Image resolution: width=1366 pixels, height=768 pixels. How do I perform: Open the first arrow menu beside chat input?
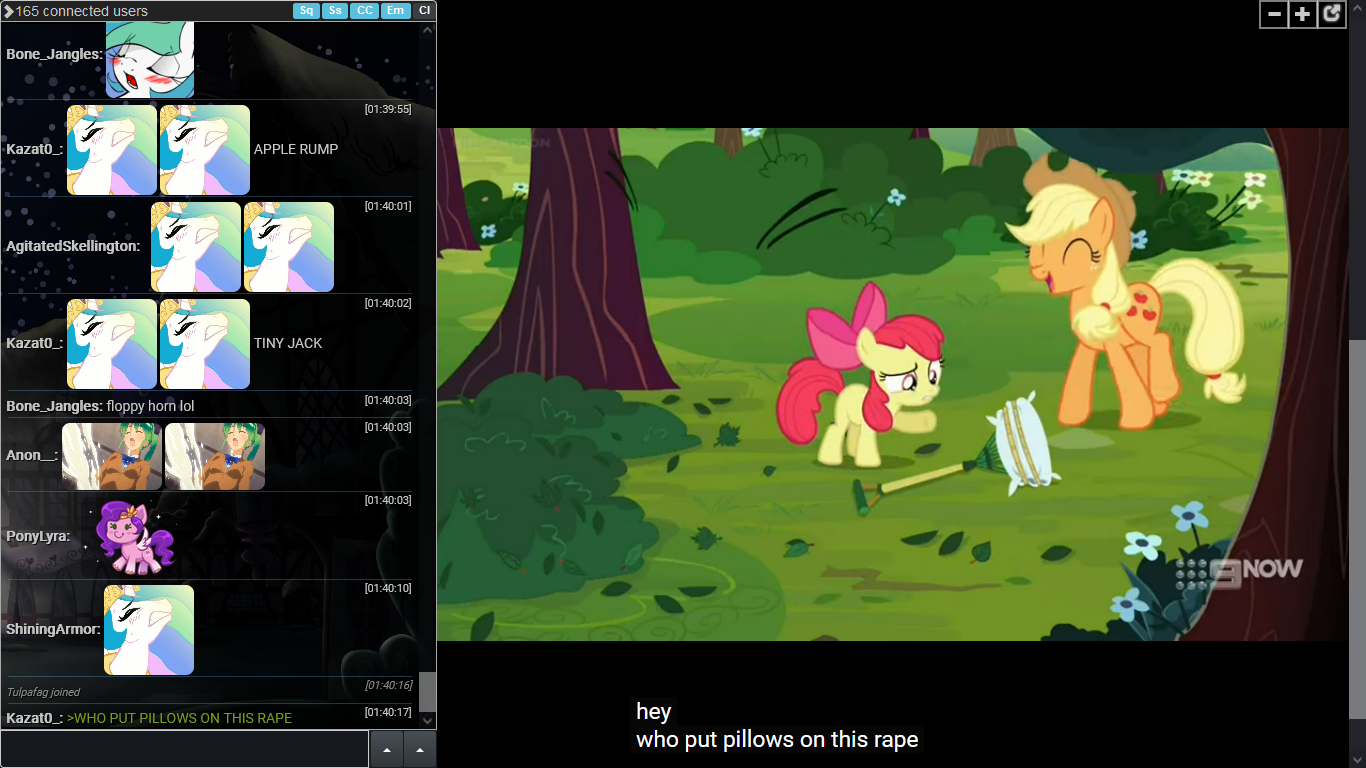(386, 749)
